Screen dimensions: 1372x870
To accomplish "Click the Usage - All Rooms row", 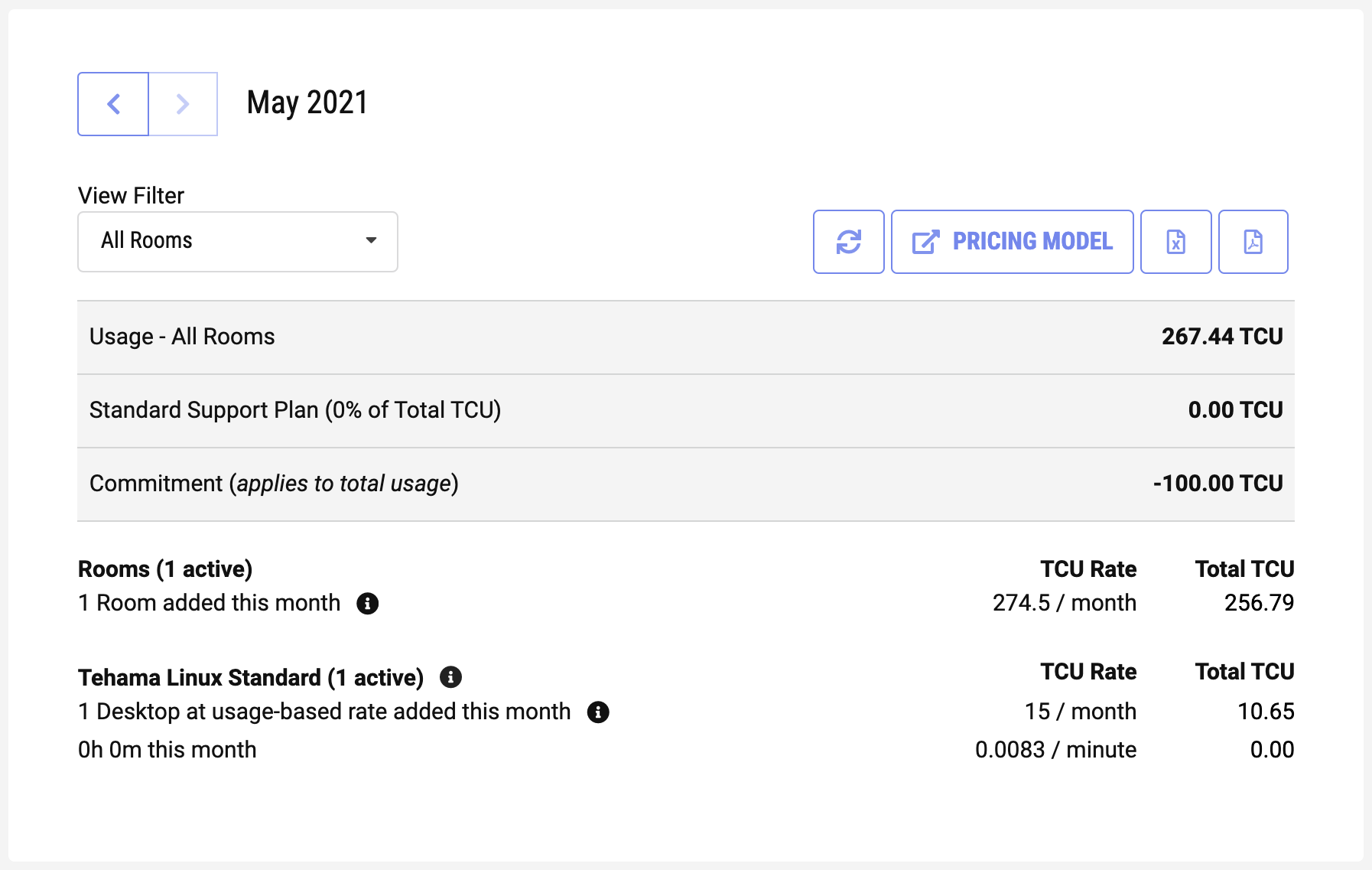I will click(182, 337).
